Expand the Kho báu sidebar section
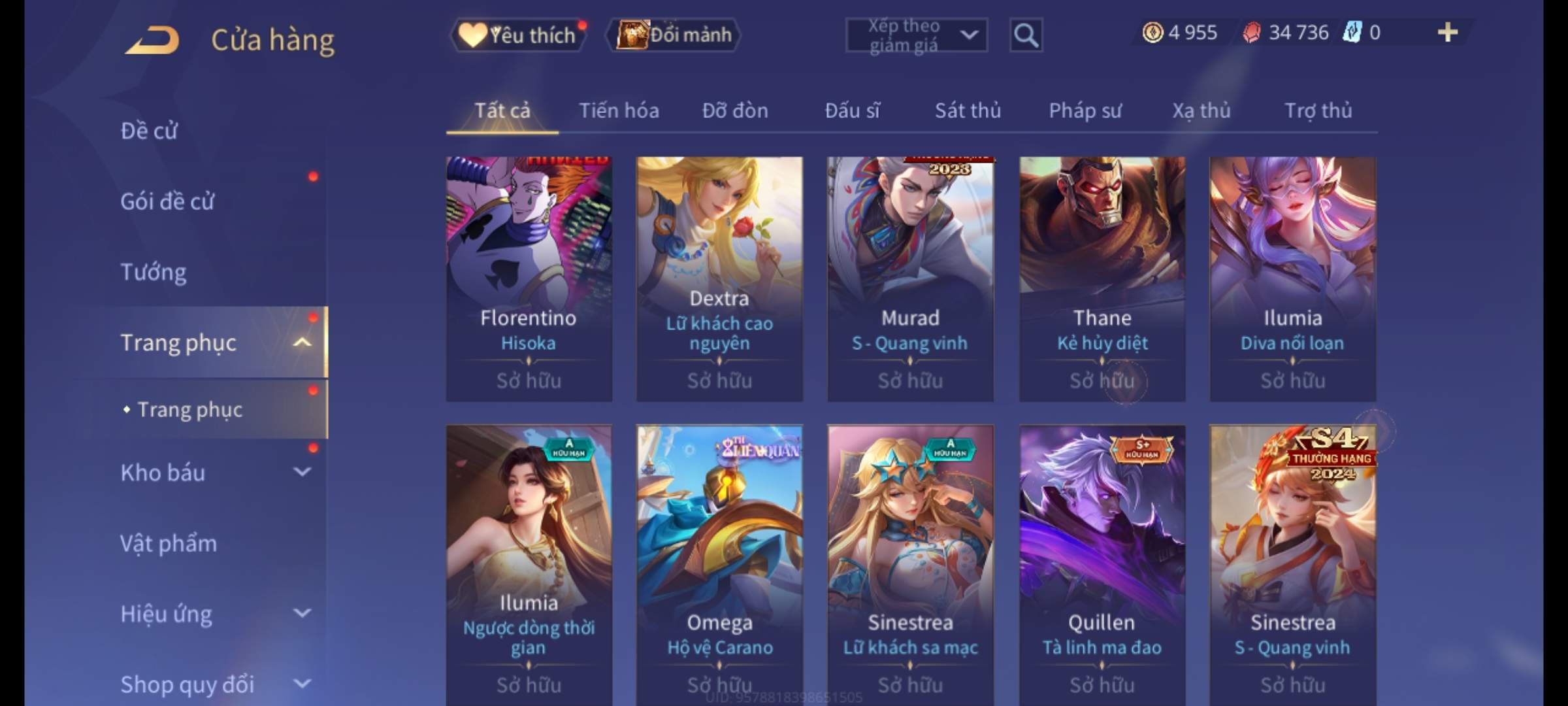Viewport: 1568px width, 706px height. point(302,471)
